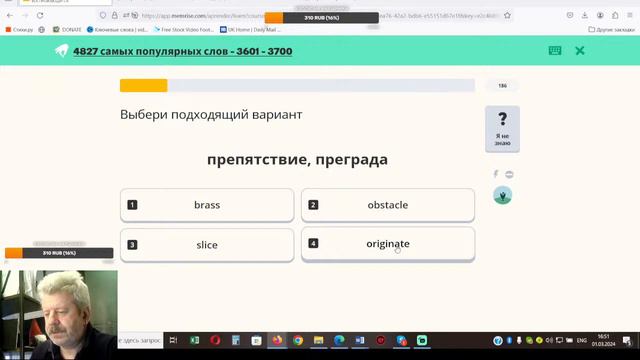The image size is (640, 360).
Task: Open Calculator from the taskbar
Action: click(236, 340)
